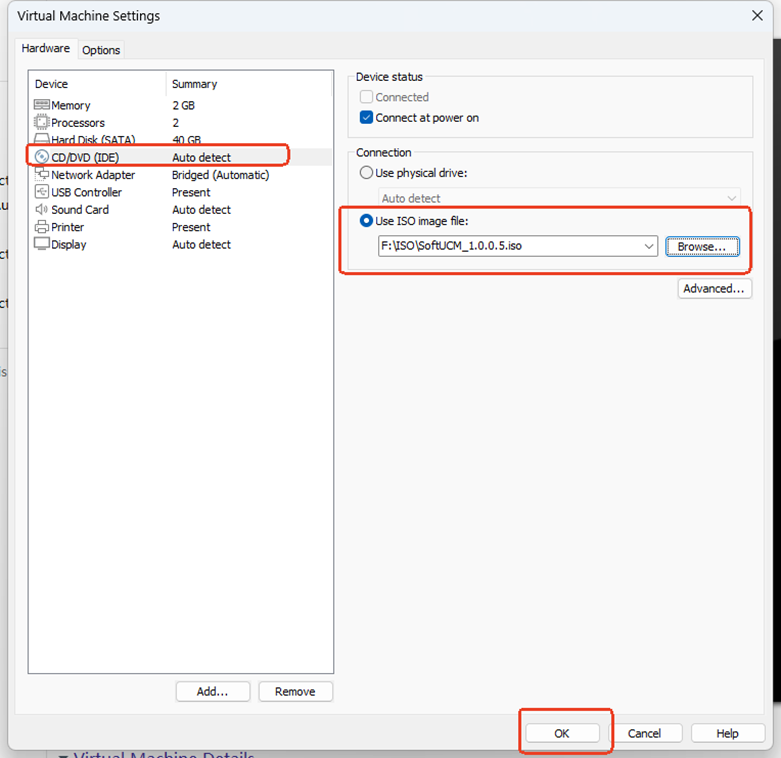Screen dimensions: 781x758
Task: Click Printer's Present summary value
Action: pyautogui.click(x=191, y=227)
